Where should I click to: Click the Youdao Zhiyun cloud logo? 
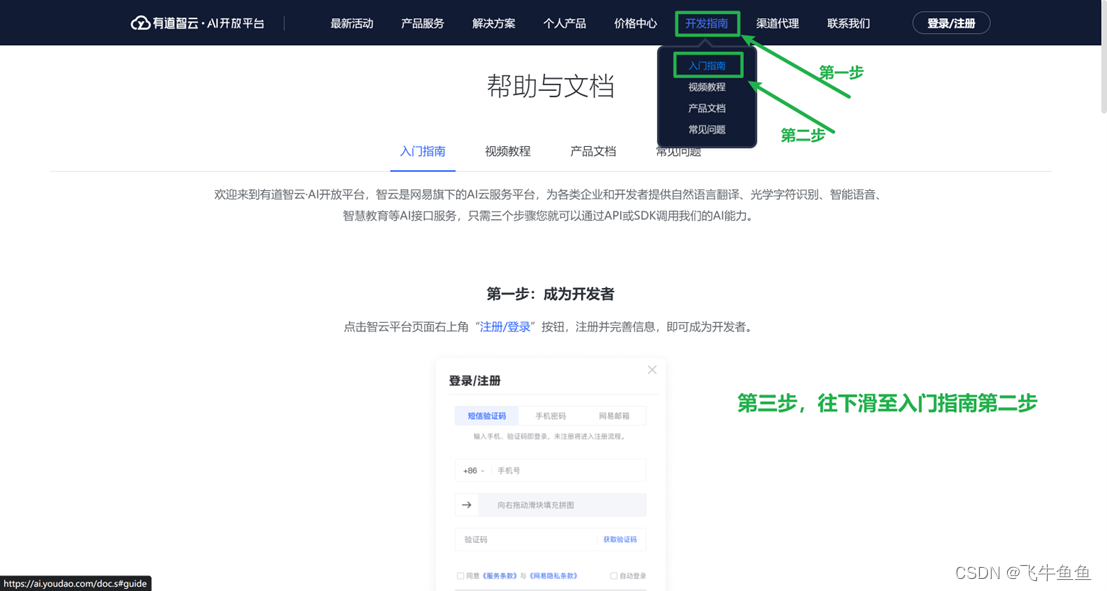coord(198,23)
